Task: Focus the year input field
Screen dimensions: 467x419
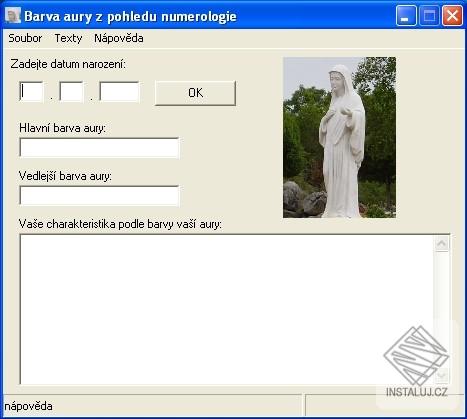Action: click(119, 91)
